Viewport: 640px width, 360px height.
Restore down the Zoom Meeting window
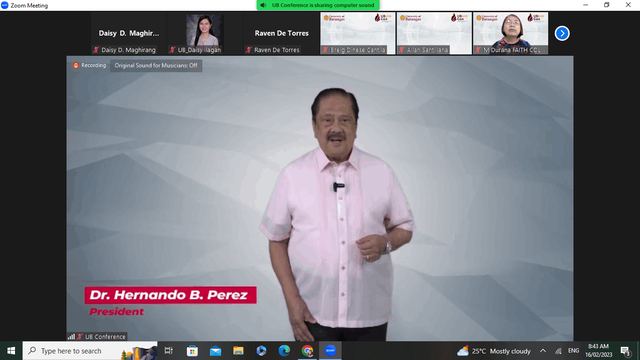pyautogui.click(x=607, y=5)
